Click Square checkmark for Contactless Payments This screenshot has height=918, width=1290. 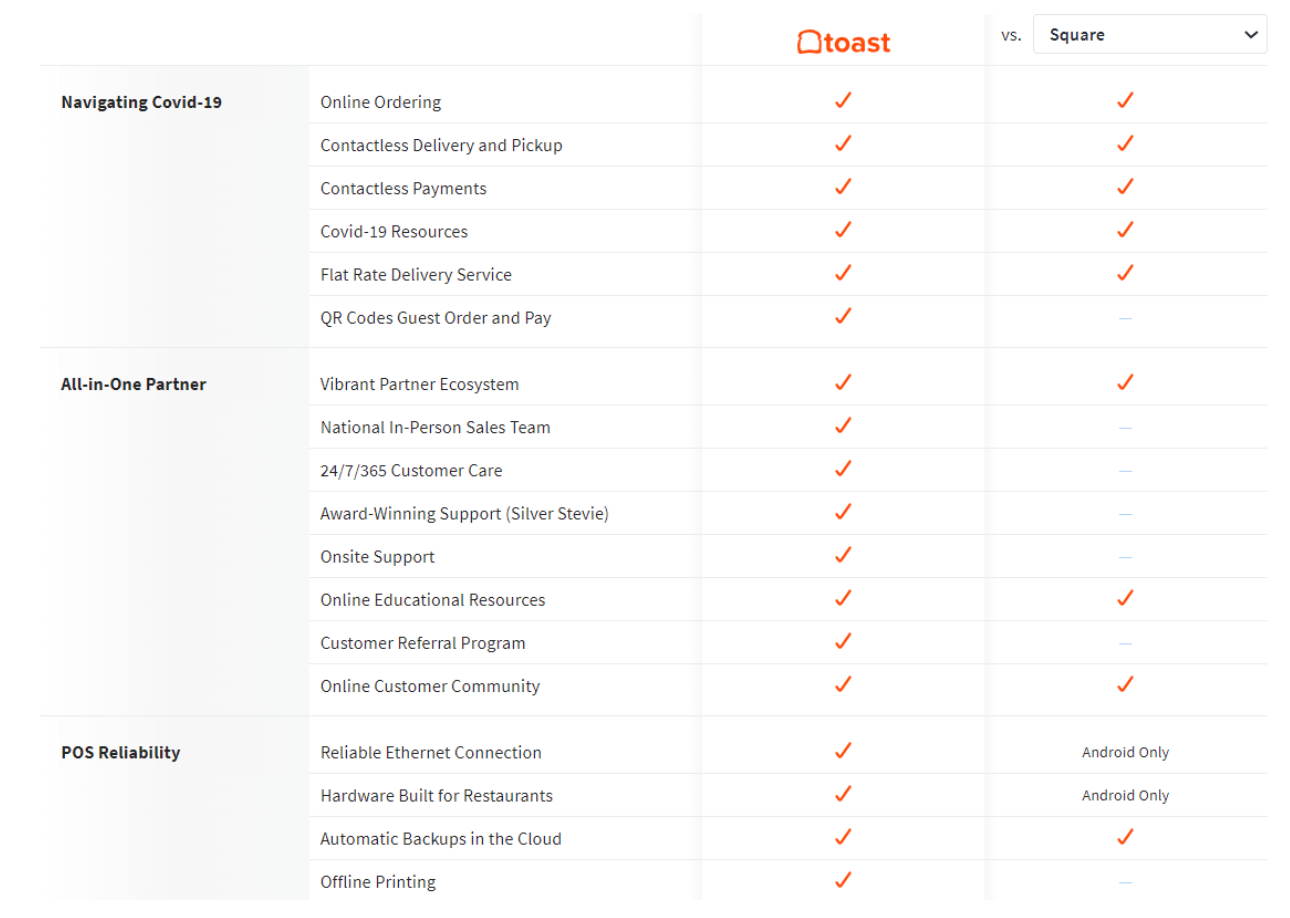1125,186
